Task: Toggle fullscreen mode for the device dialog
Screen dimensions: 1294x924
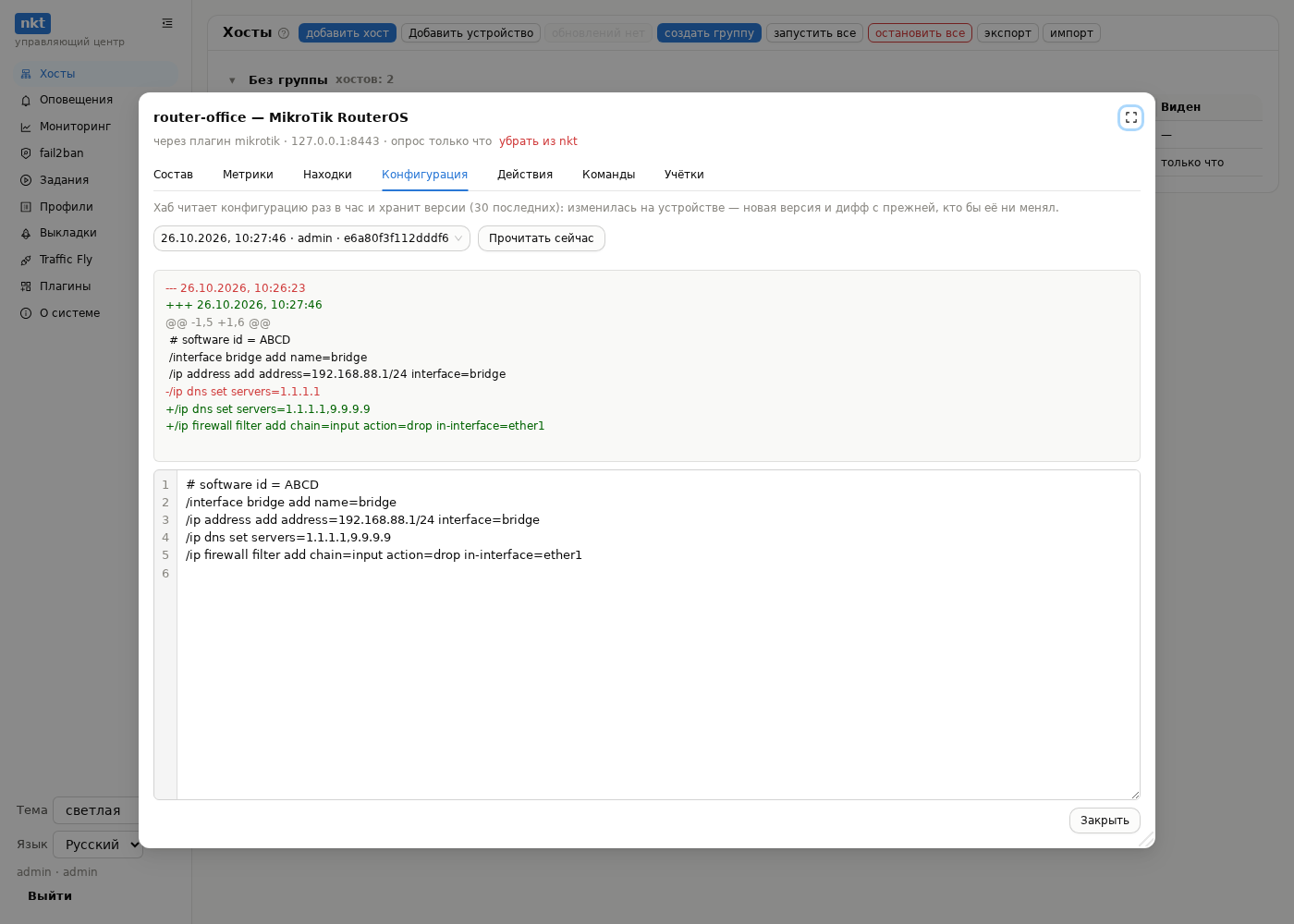Action: click(x=1130, y=117)
